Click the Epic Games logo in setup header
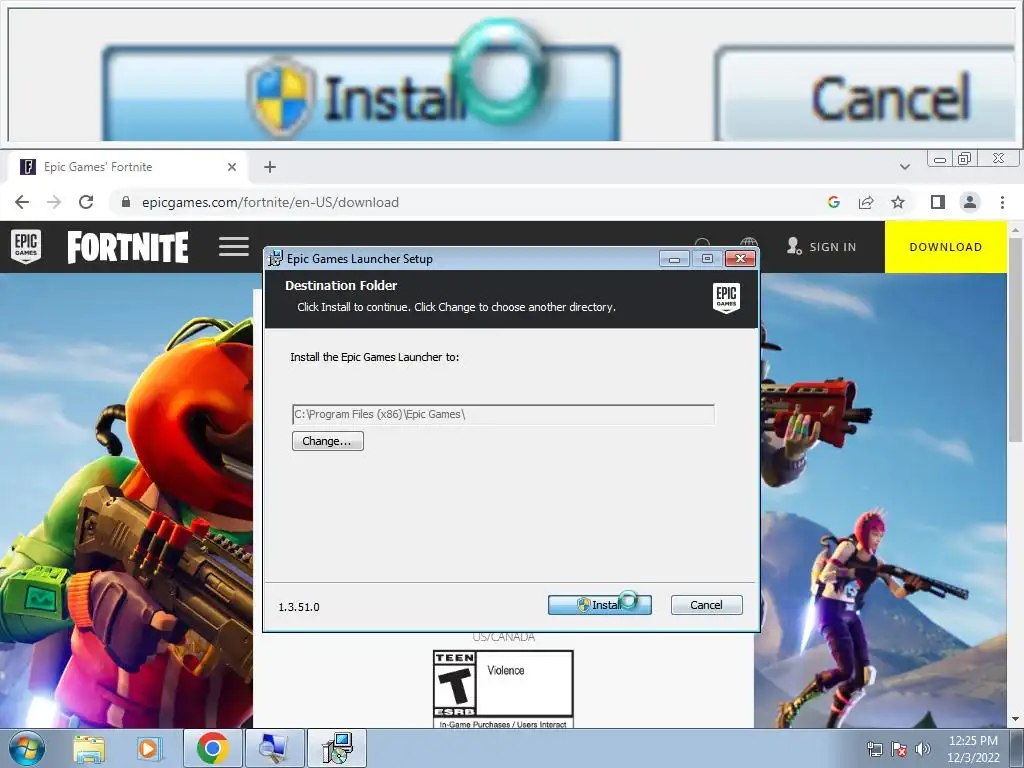Screen dimensions: 1024x768 (726, 298)
